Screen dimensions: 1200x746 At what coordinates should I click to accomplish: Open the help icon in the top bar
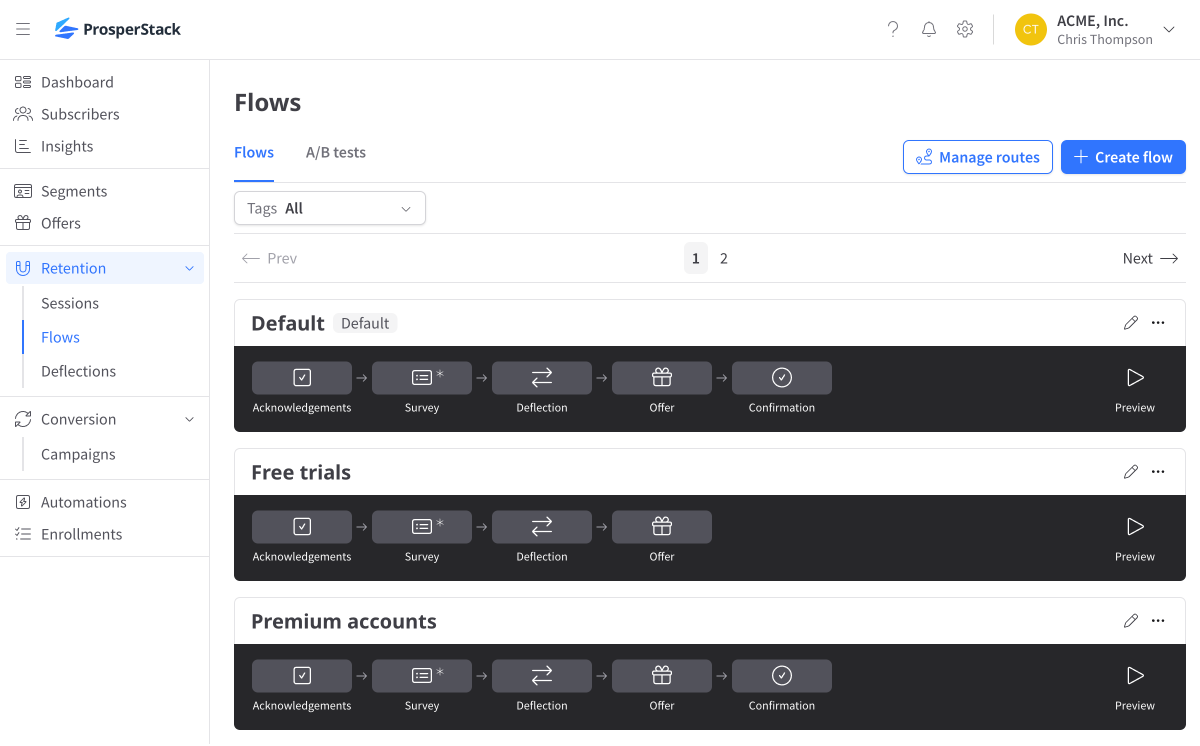point(893,29)
